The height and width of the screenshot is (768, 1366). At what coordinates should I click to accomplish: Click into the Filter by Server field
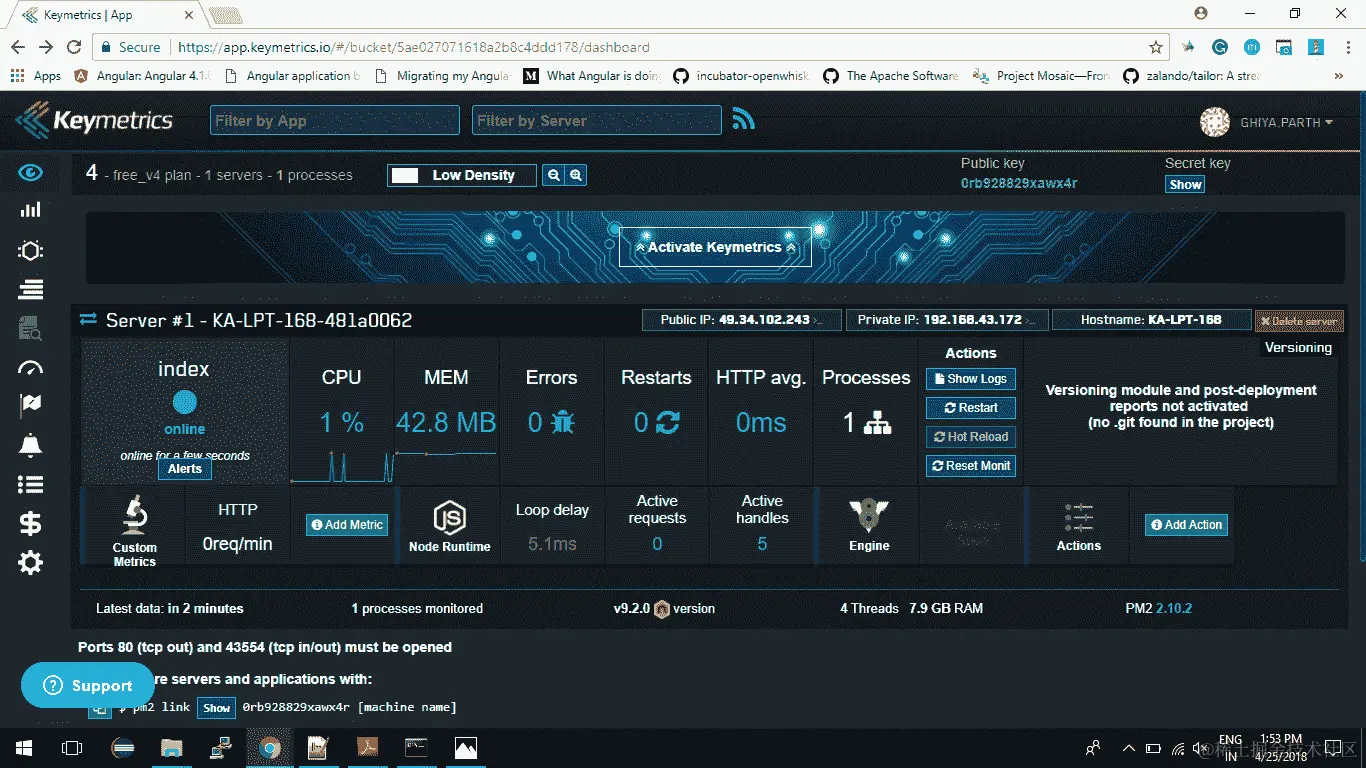[x=597, y=120]
